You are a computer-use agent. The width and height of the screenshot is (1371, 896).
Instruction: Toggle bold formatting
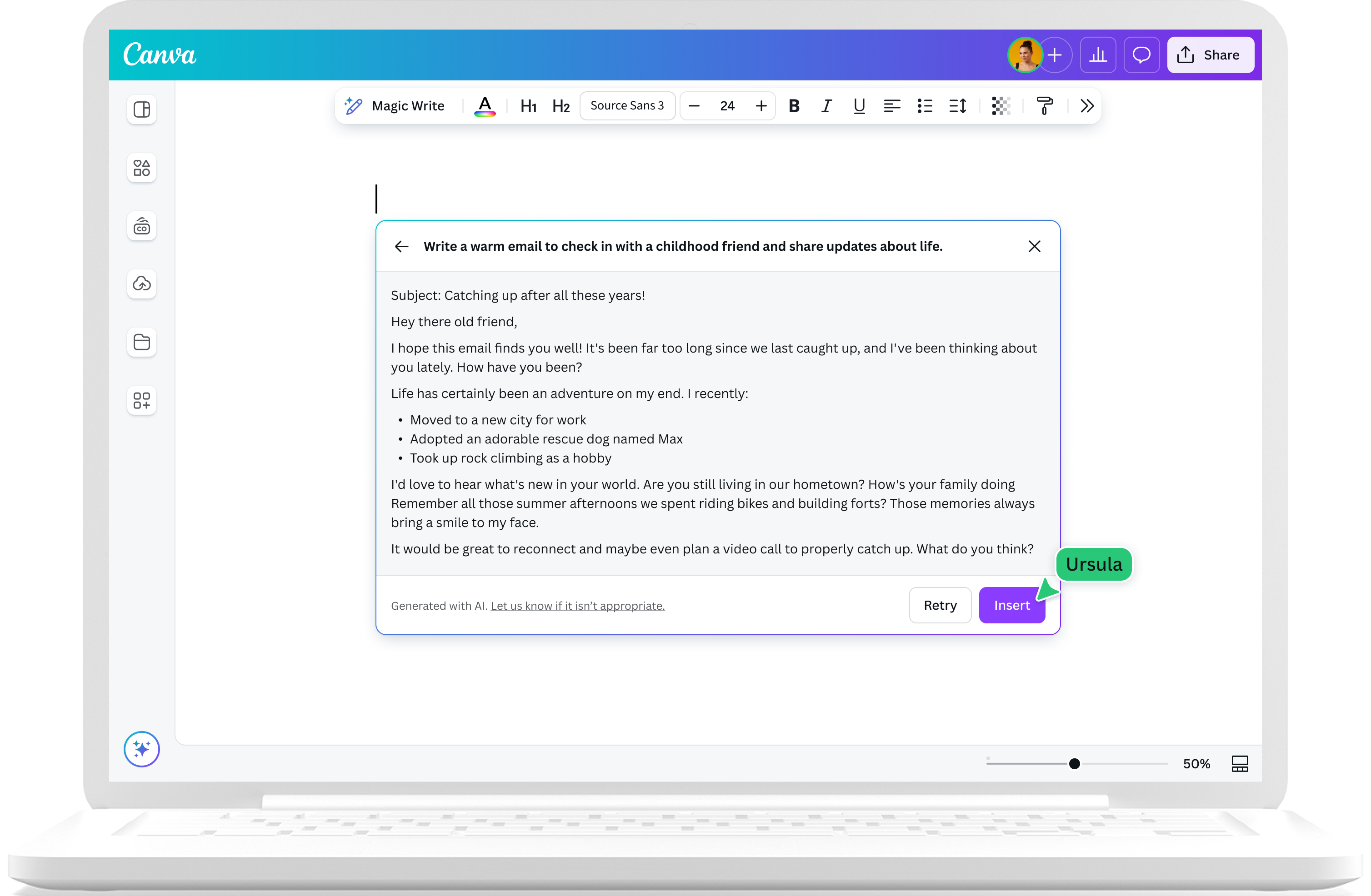(x=795, y=106)
